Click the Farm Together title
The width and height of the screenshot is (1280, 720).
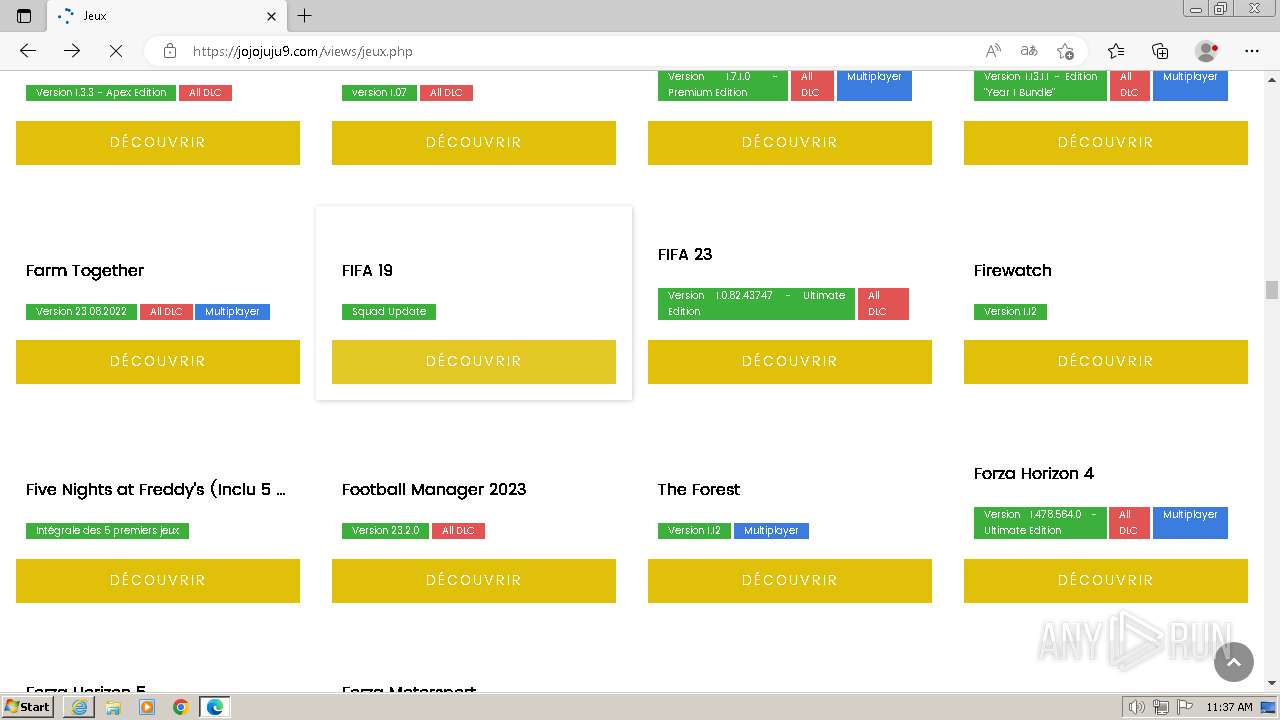(x=85, y=271)
